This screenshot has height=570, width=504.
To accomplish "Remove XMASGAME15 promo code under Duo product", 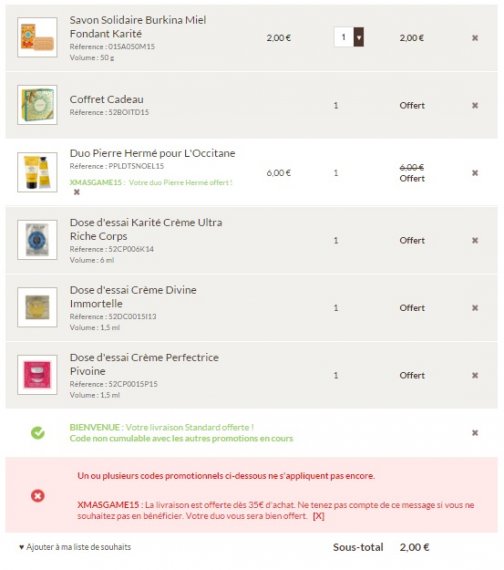I will [77, 192].
